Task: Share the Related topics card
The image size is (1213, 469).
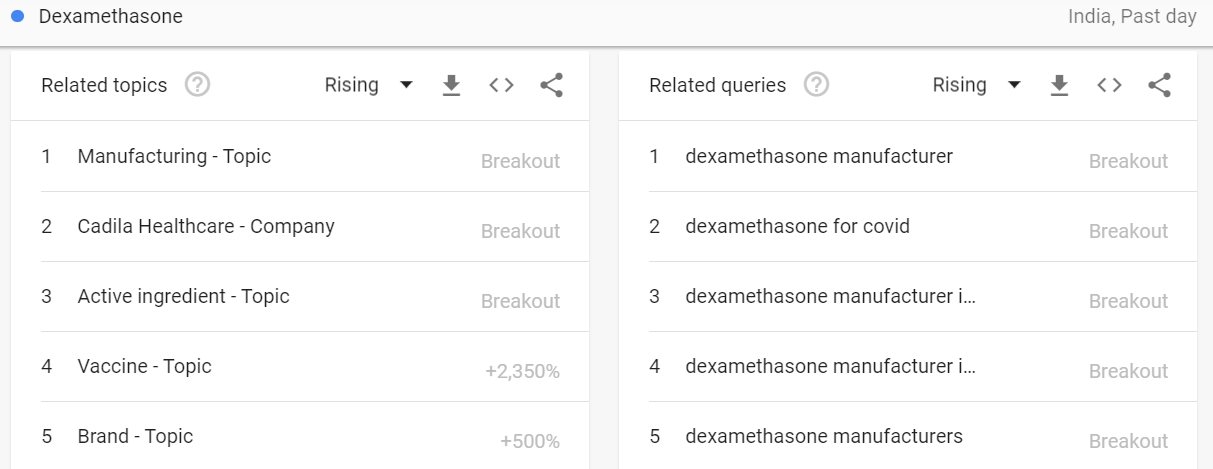Action: [551, 86]
